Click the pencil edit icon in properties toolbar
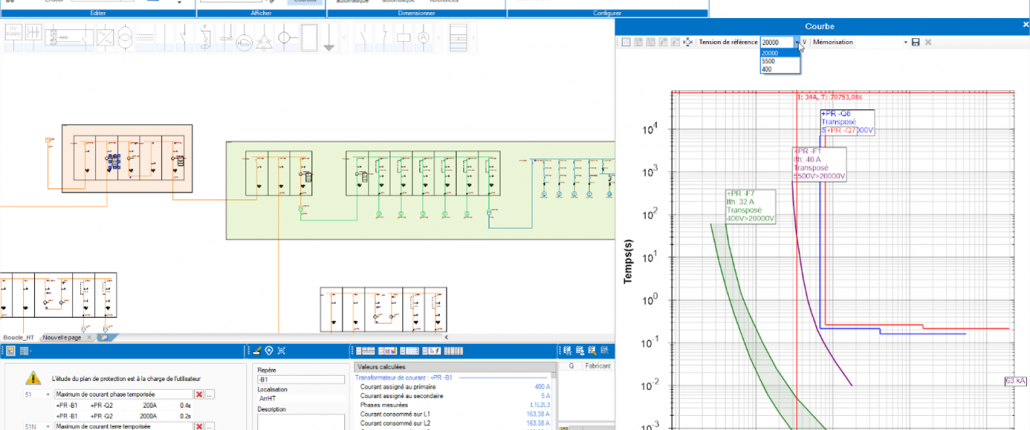The image size is (1030, 430). 257,350
